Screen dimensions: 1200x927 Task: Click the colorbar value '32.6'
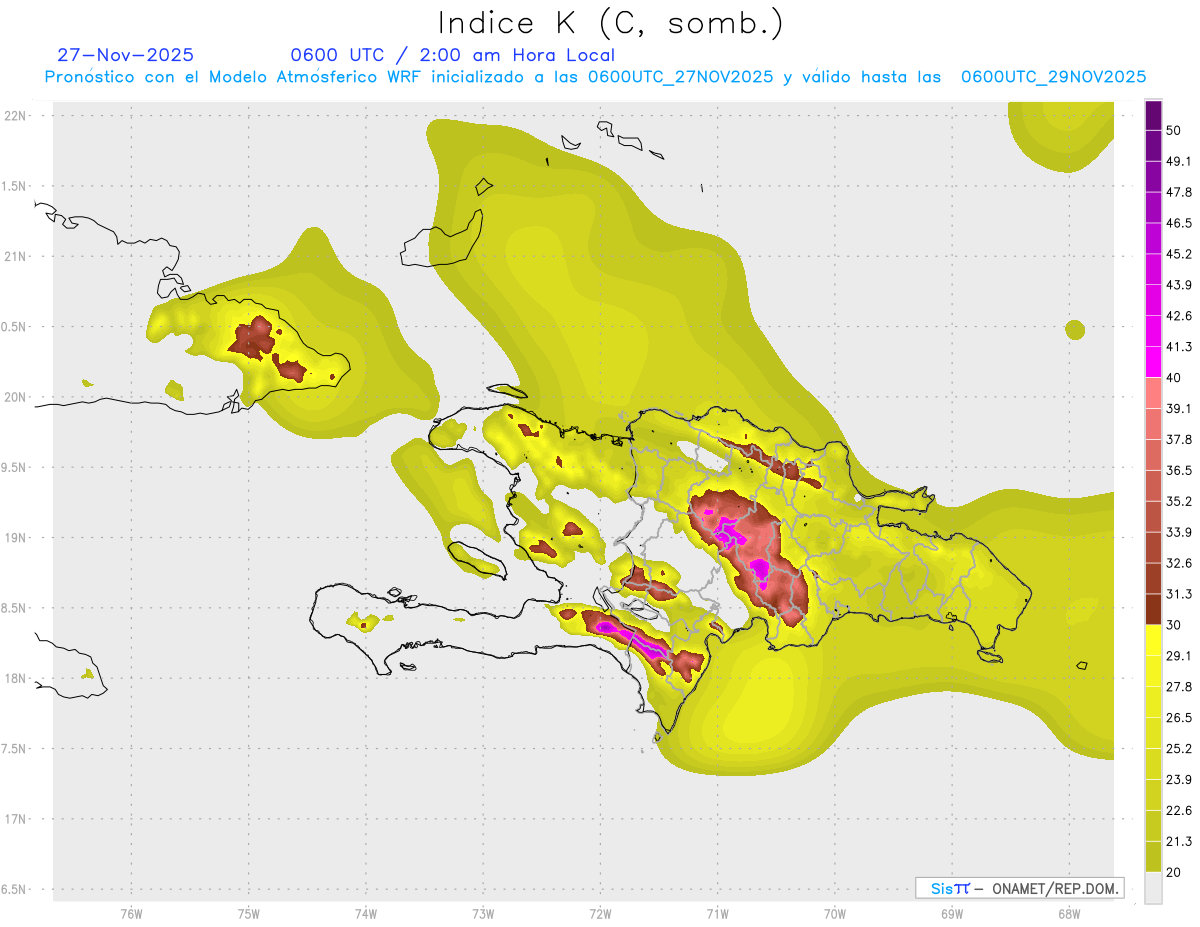[x=1179, y=563]
